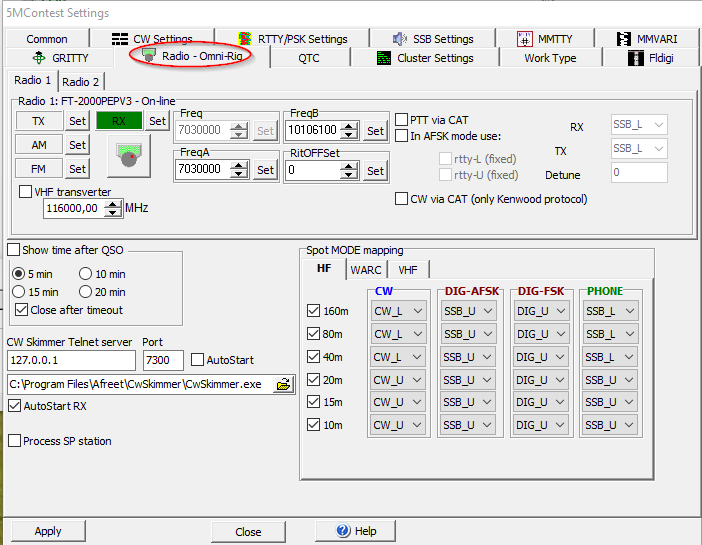Click the Apply button
This screenshot has width=702, height=545.
[x=48, y=531]
